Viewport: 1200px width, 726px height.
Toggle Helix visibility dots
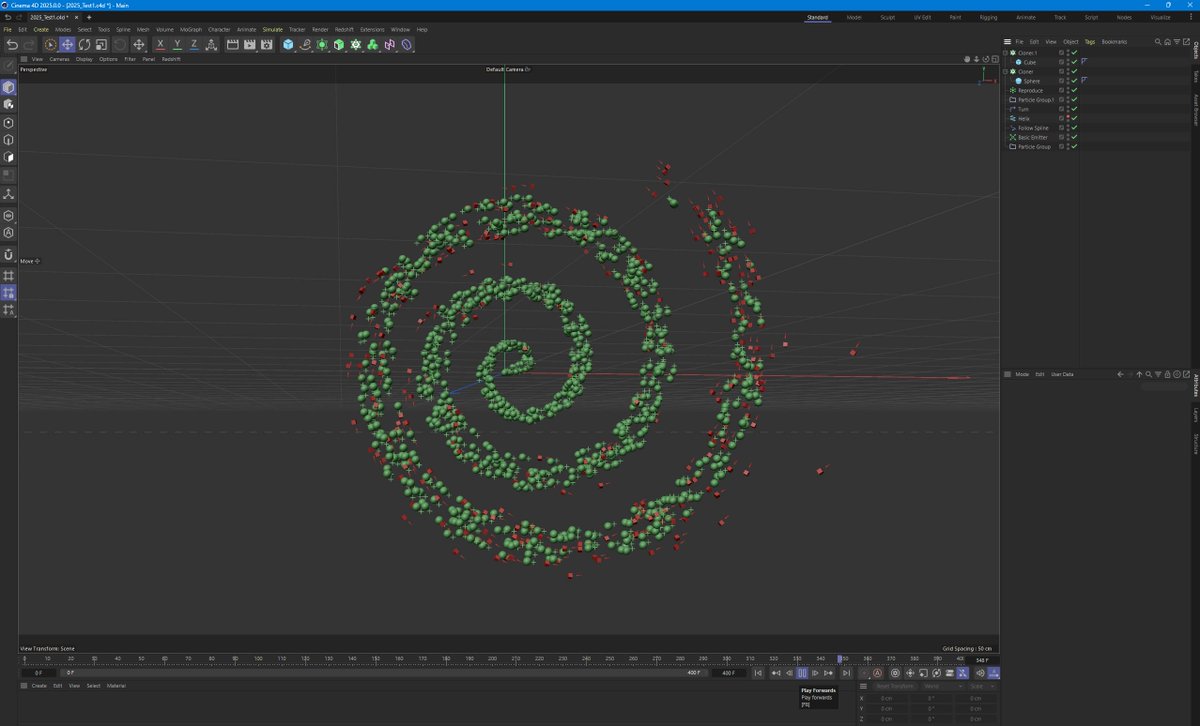(x=1068, y=119)
